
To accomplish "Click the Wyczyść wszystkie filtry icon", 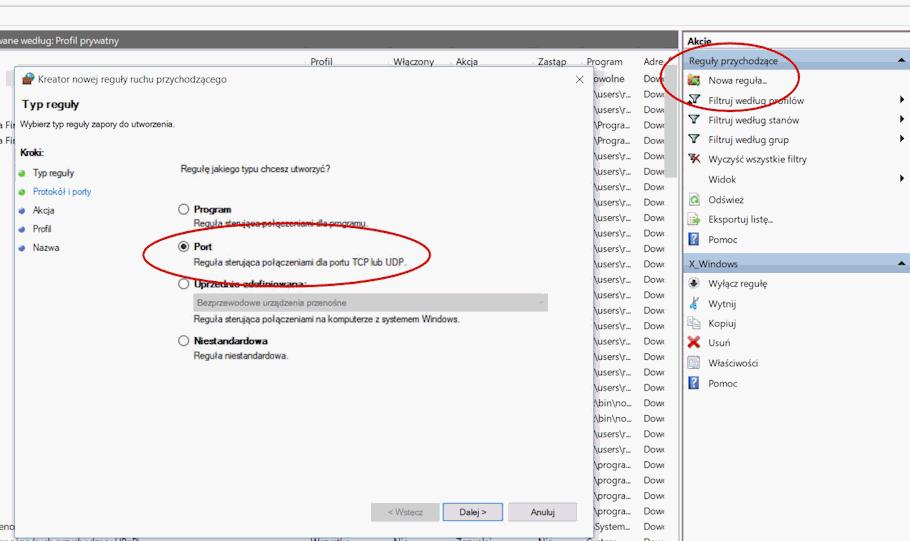I will 694,159.
